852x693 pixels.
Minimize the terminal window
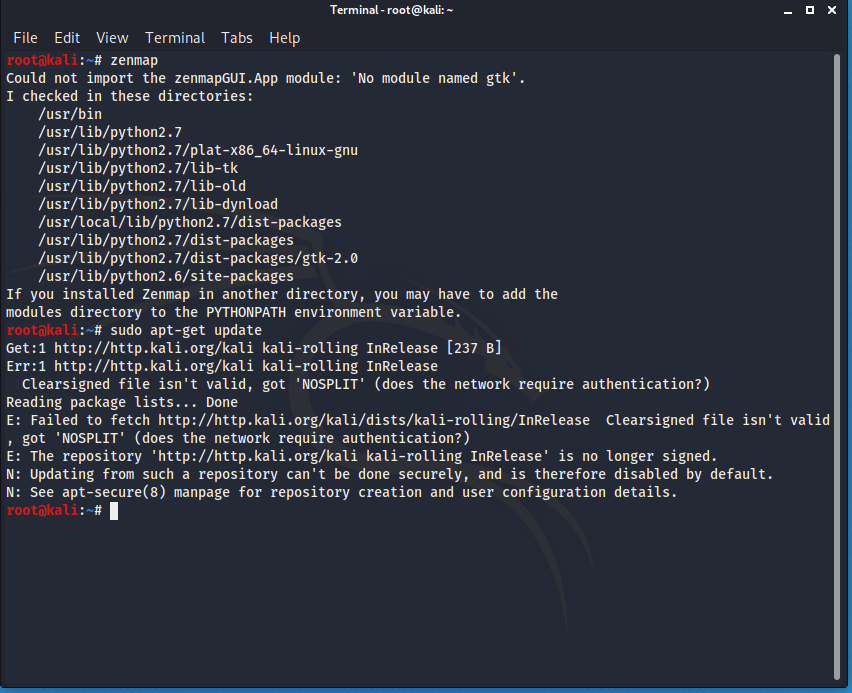click(787, 10)
